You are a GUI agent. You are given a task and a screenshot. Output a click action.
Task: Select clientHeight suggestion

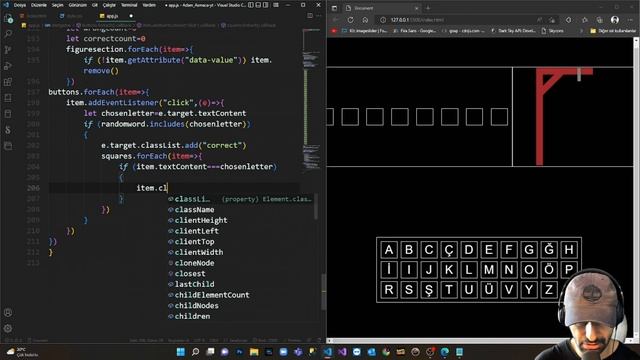[x=241, y=220]
